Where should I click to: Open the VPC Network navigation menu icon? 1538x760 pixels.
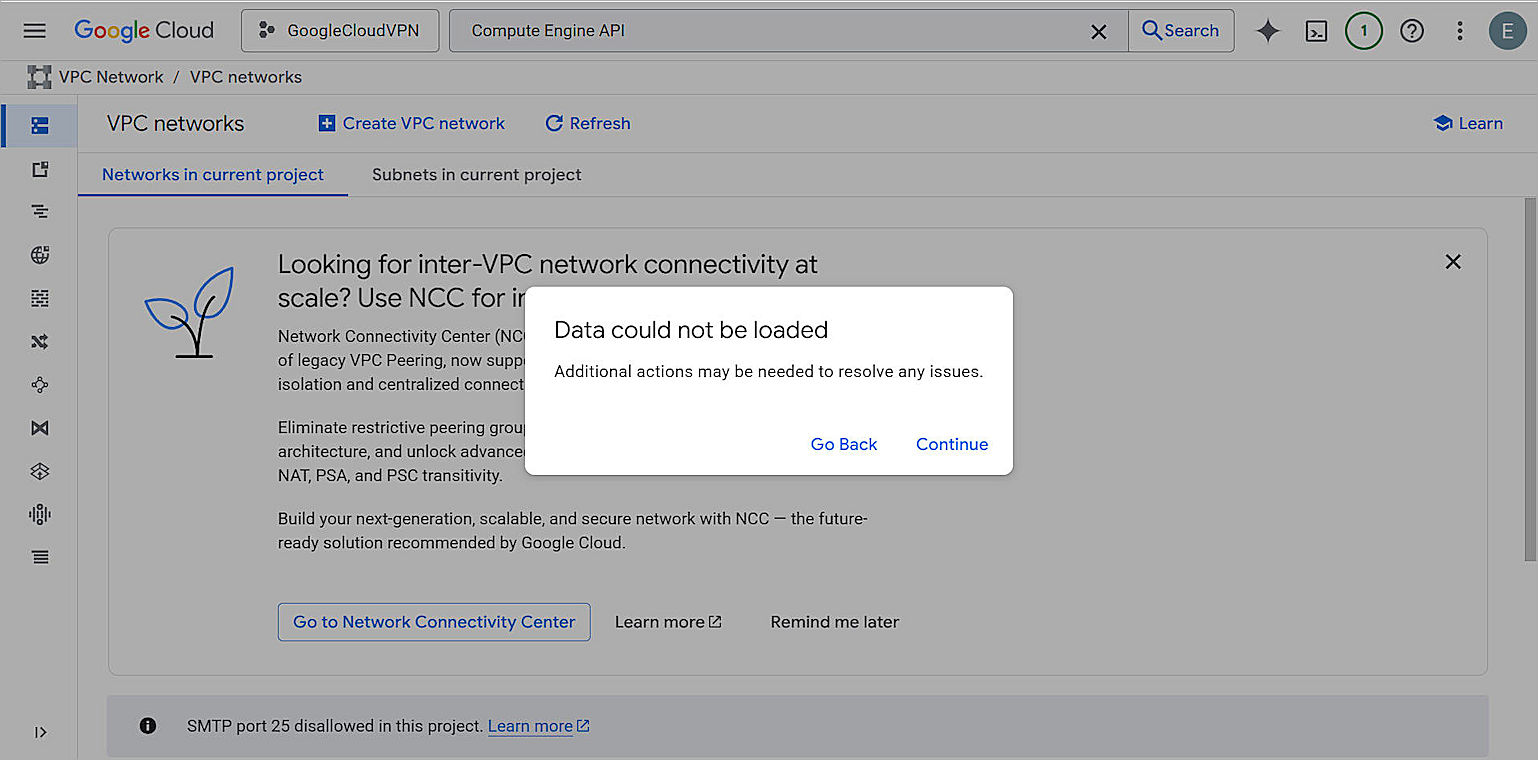[x=39, y=76]
